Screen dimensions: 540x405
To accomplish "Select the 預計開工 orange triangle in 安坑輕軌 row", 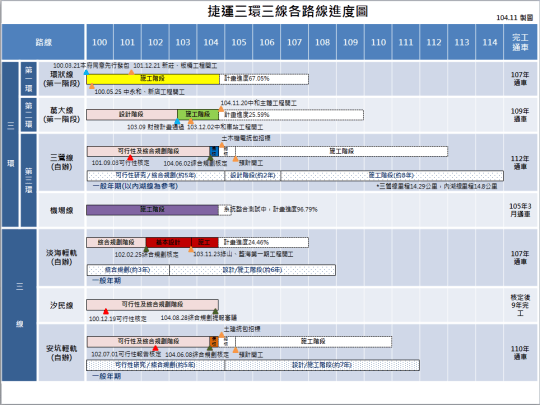I will tap(235, 350).
